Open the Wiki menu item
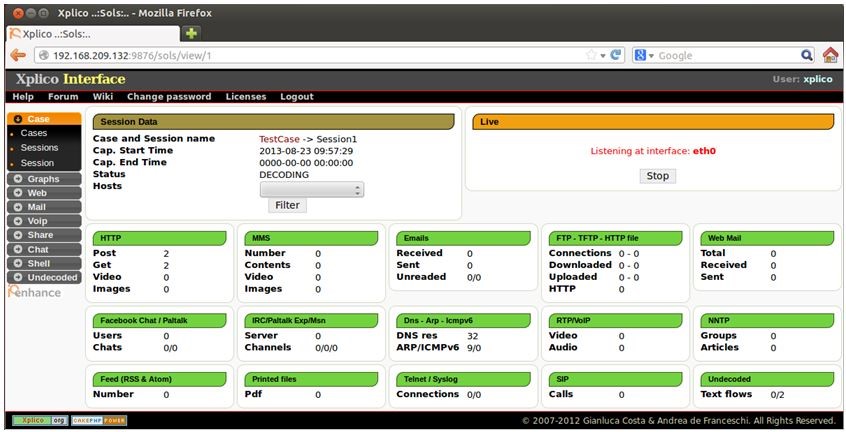The height and width of the screenshot is (432, 846). click(103, 97)
